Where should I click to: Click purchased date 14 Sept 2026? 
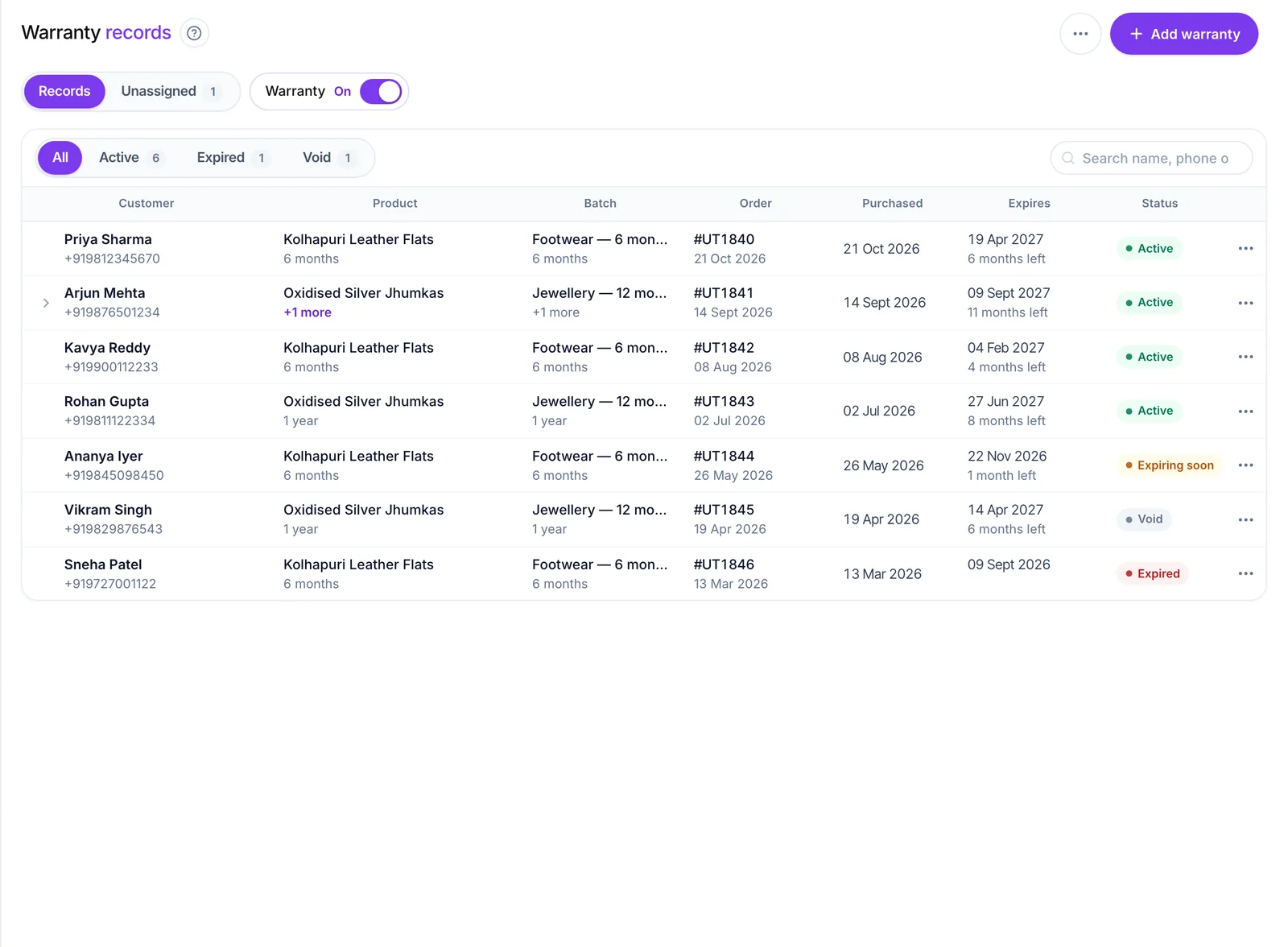pos(884,303)
